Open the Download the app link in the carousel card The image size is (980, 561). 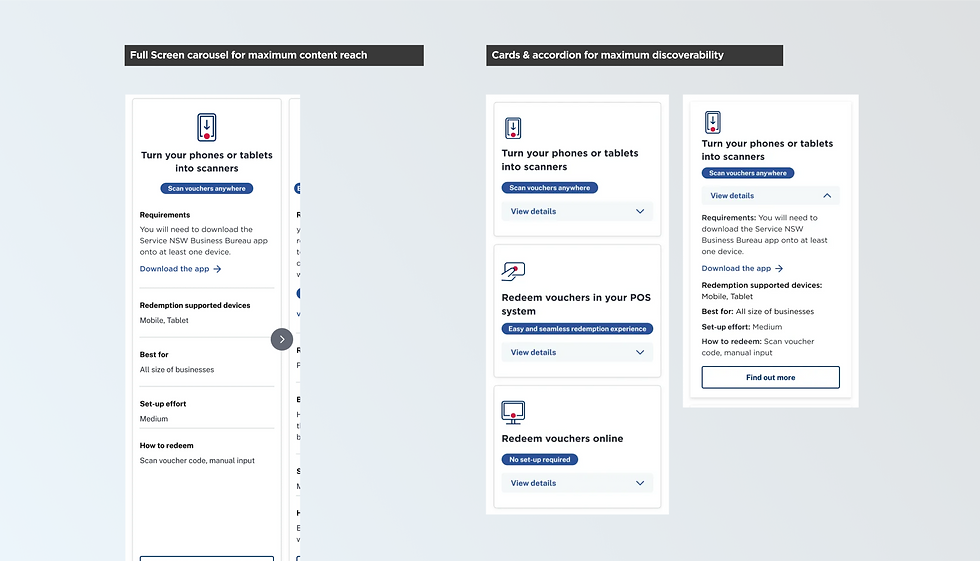point(180,269)
